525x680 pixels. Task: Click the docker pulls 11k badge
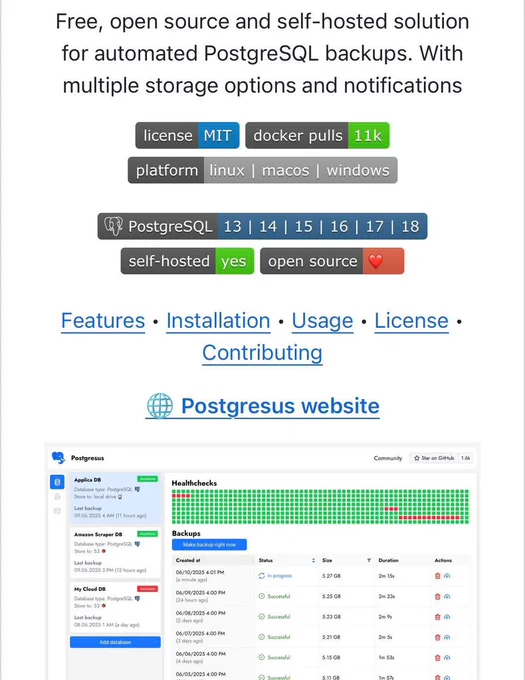(x=317, y=135)
